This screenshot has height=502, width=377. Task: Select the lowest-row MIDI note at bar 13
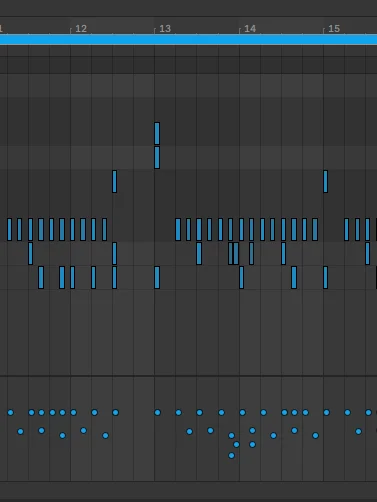tap(157, 277)
